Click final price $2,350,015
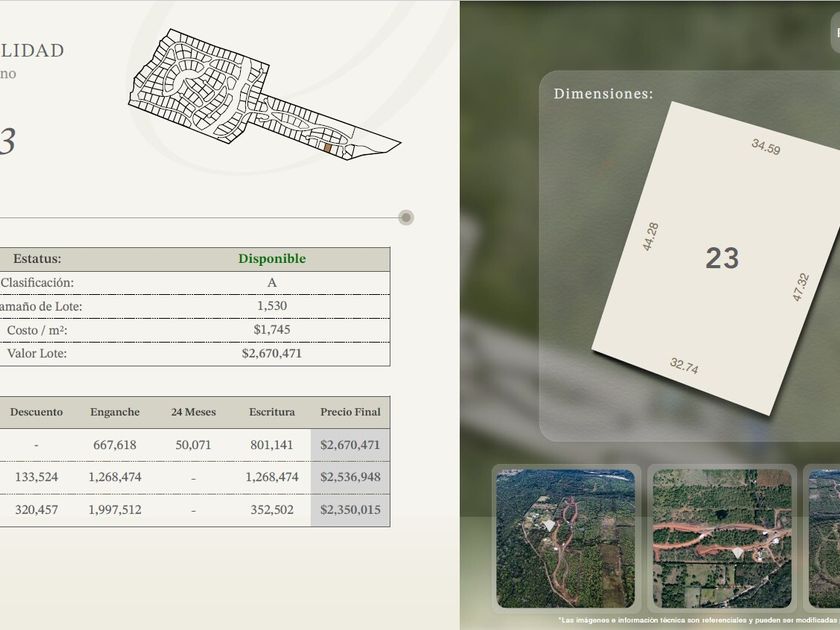 [x=350, y=509]
